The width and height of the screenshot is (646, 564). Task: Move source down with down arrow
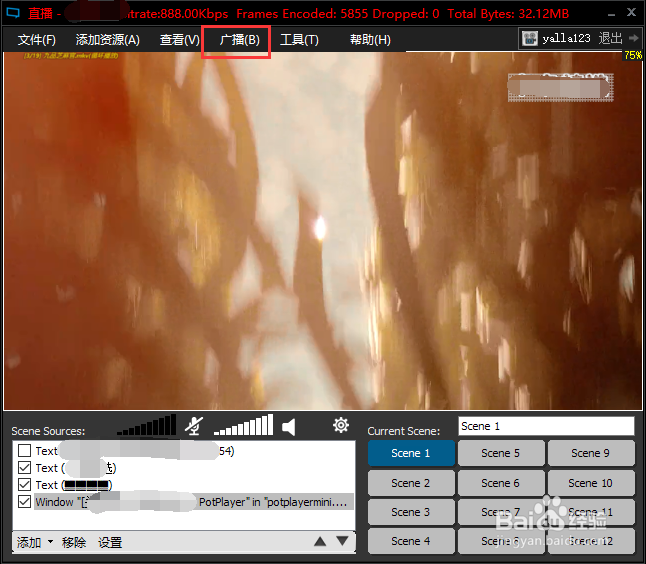[x=342, y=541]
